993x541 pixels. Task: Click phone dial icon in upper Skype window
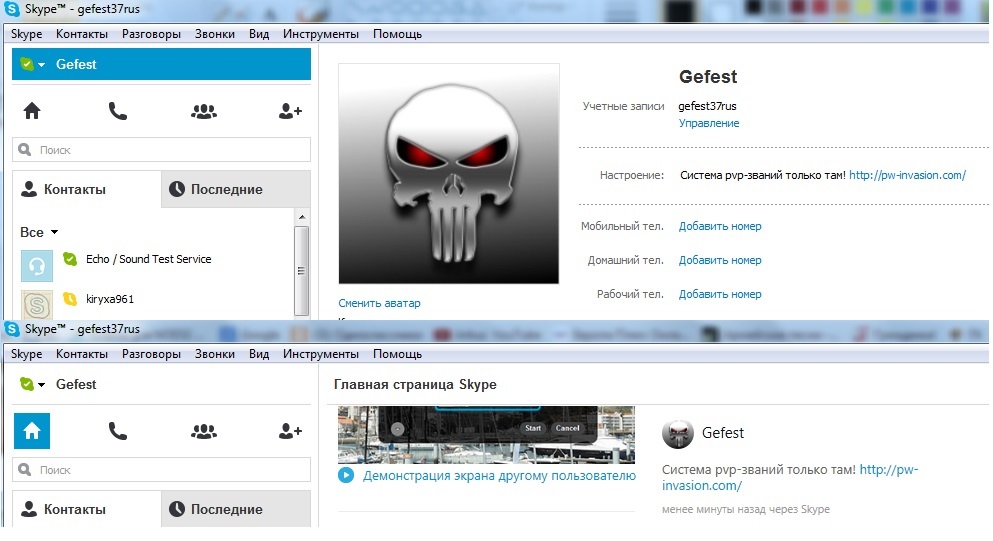118,111
